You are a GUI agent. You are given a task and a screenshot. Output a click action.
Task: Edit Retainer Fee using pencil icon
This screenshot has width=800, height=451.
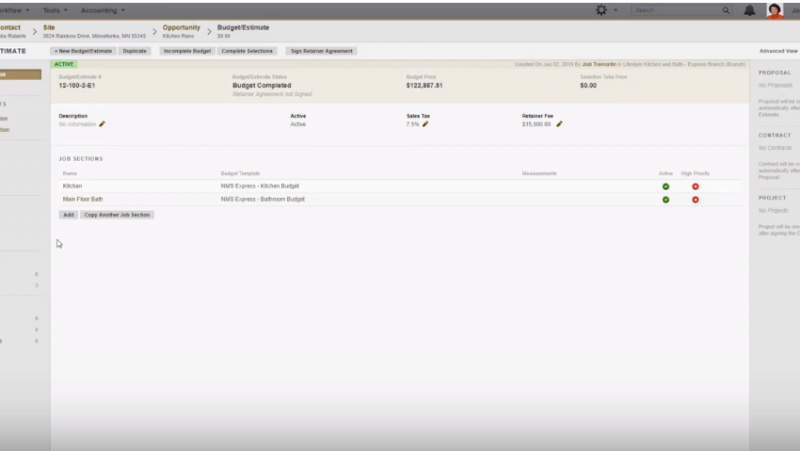559,124
